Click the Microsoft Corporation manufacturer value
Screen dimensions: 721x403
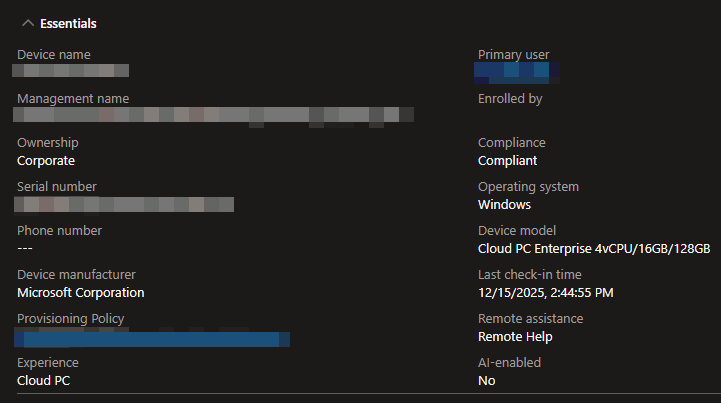(x=81, y=292)
